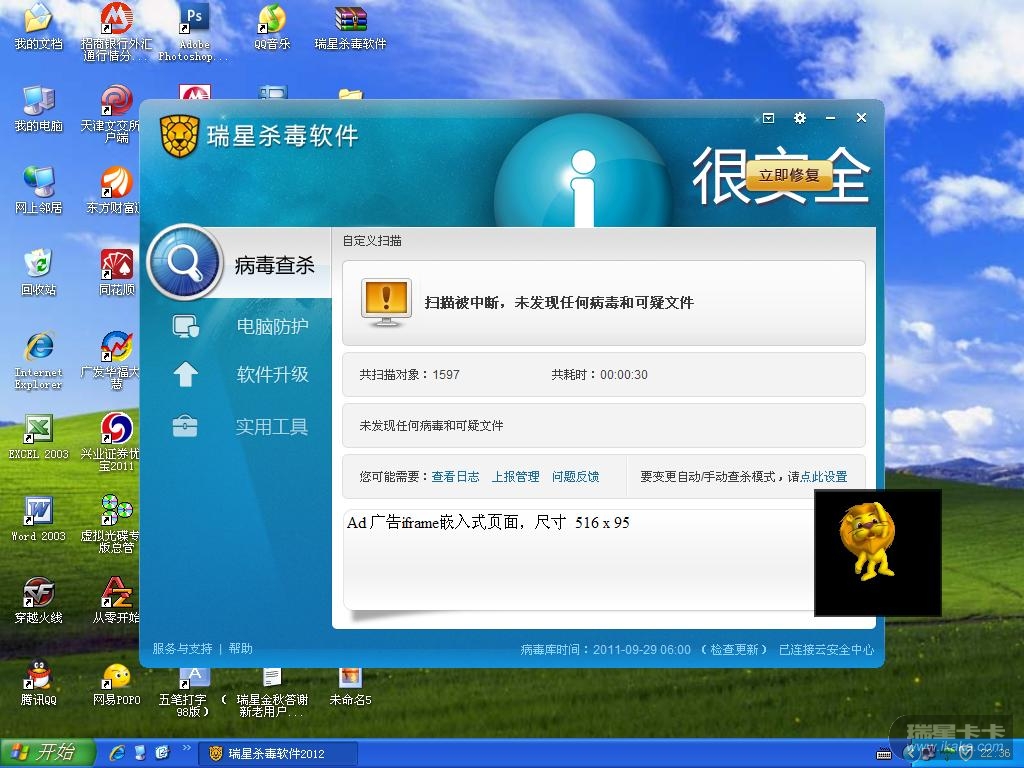Select the 电脑防护 monitor shield icon
Viewport: 1024px width, 768px height.
point(185,327)
